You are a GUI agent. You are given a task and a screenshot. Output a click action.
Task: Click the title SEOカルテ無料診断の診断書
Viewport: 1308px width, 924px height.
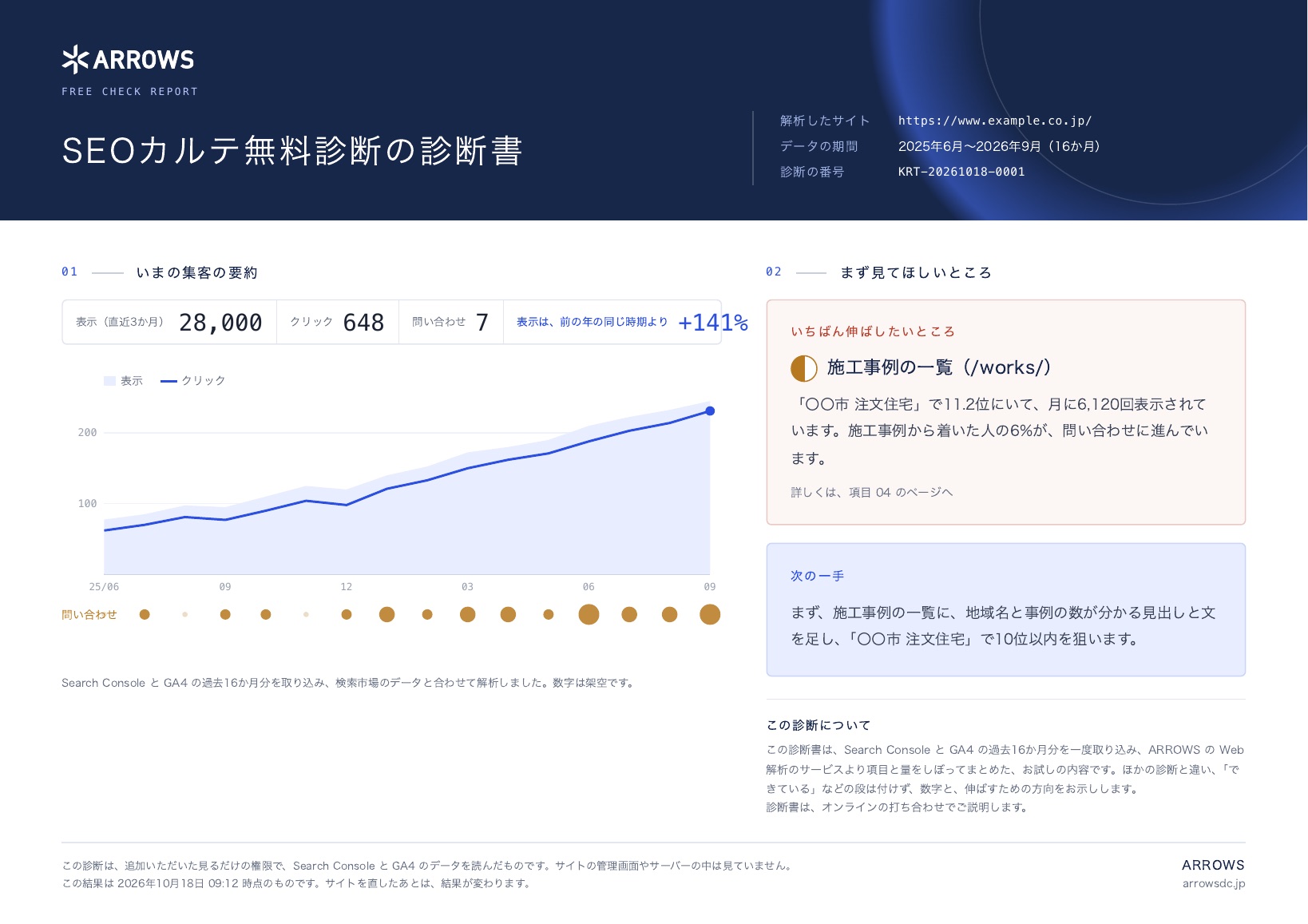coord(292,151)
